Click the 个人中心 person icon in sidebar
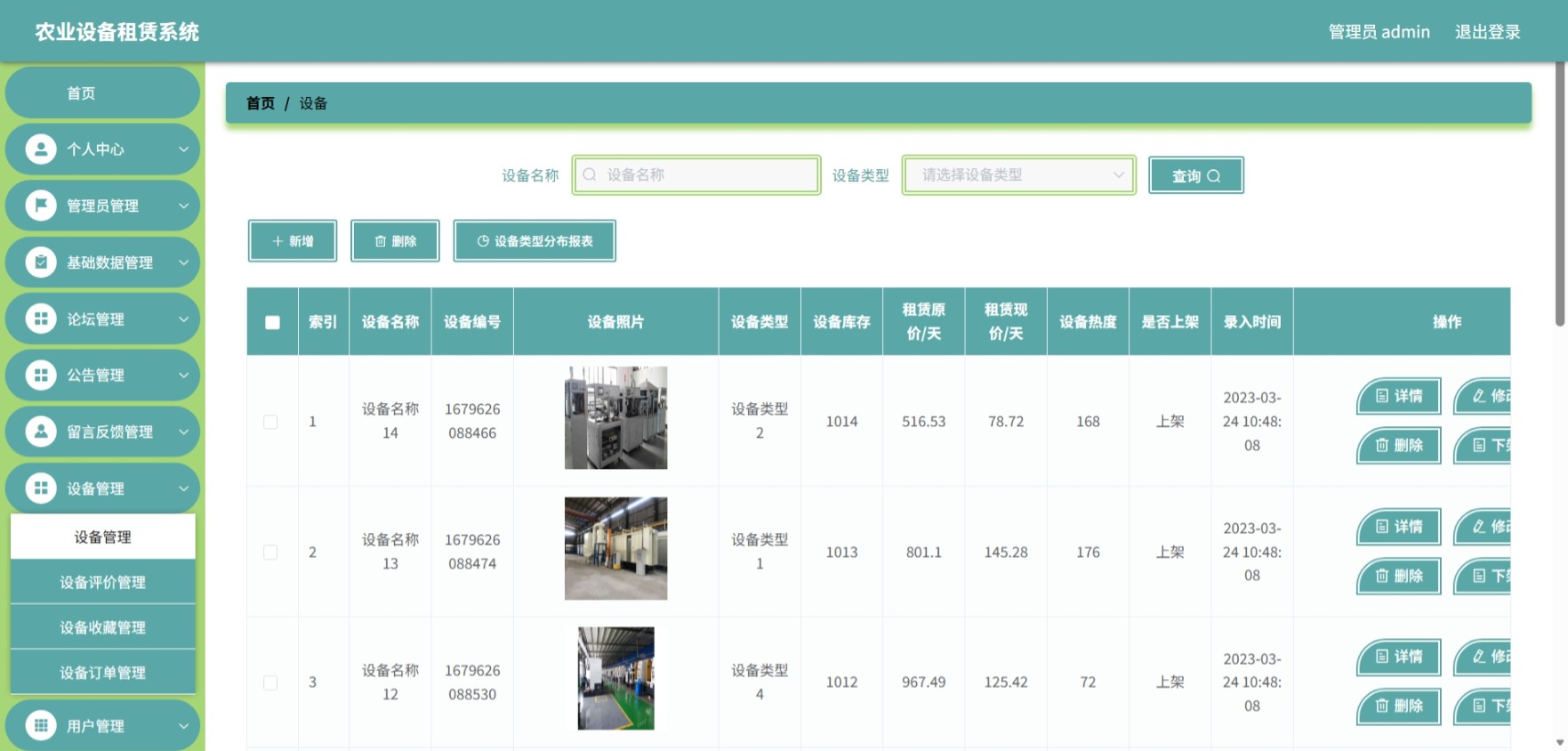 40,149
